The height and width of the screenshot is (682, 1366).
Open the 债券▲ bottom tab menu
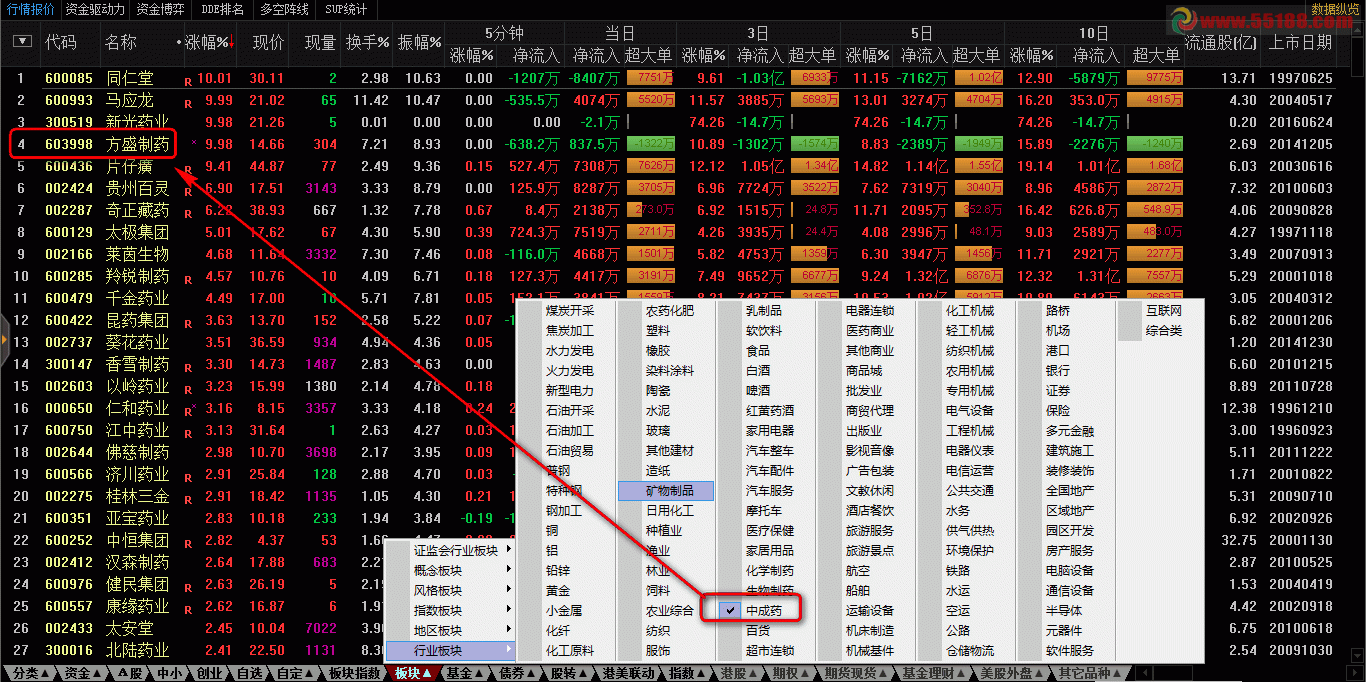517,673
